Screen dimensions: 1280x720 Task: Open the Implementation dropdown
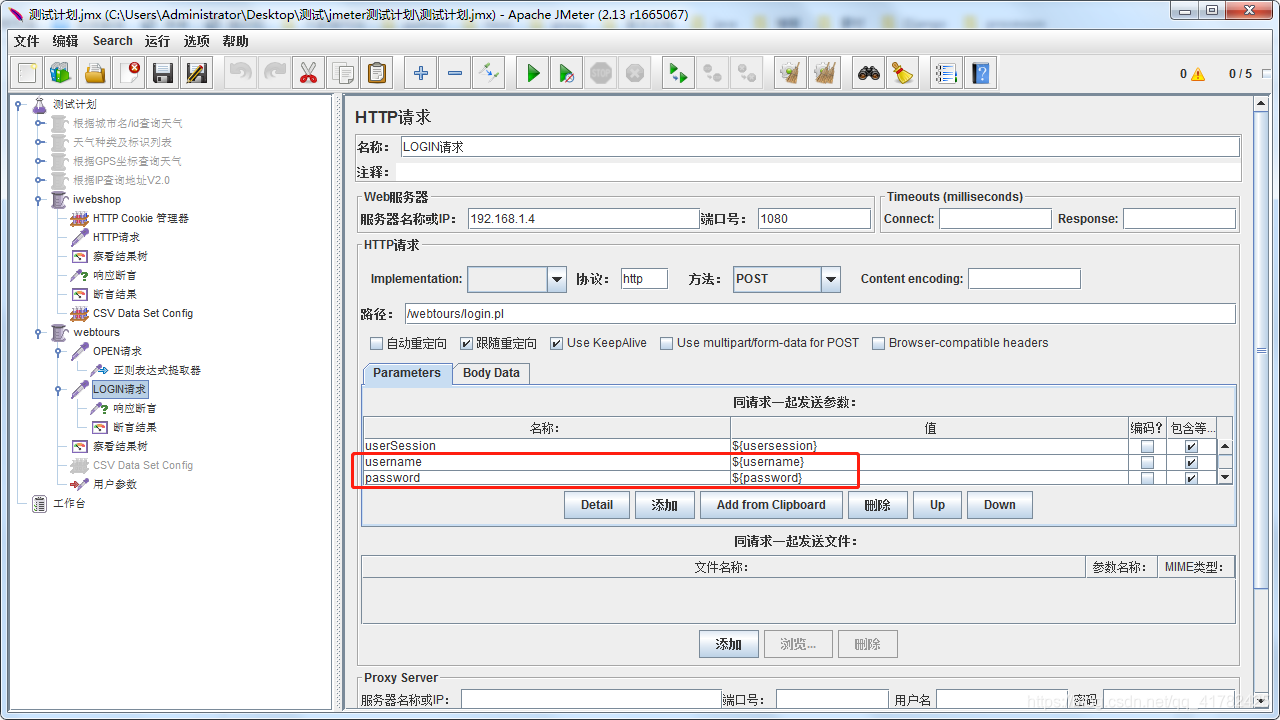(x=557, y=279)
